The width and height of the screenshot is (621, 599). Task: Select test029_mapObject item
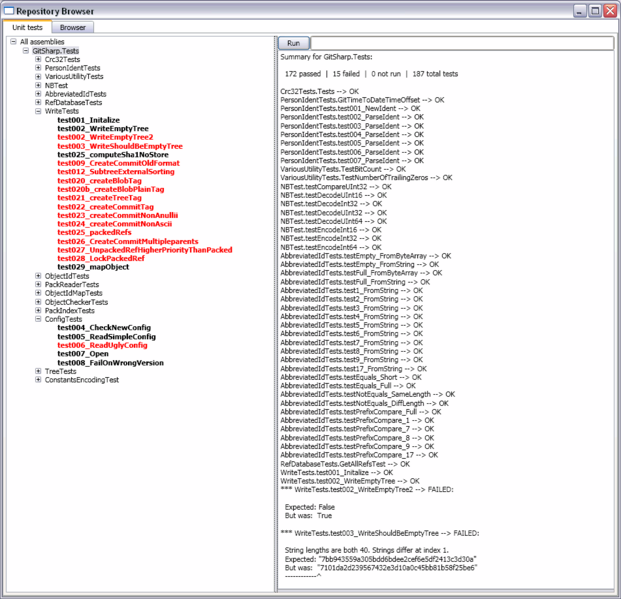93,267
